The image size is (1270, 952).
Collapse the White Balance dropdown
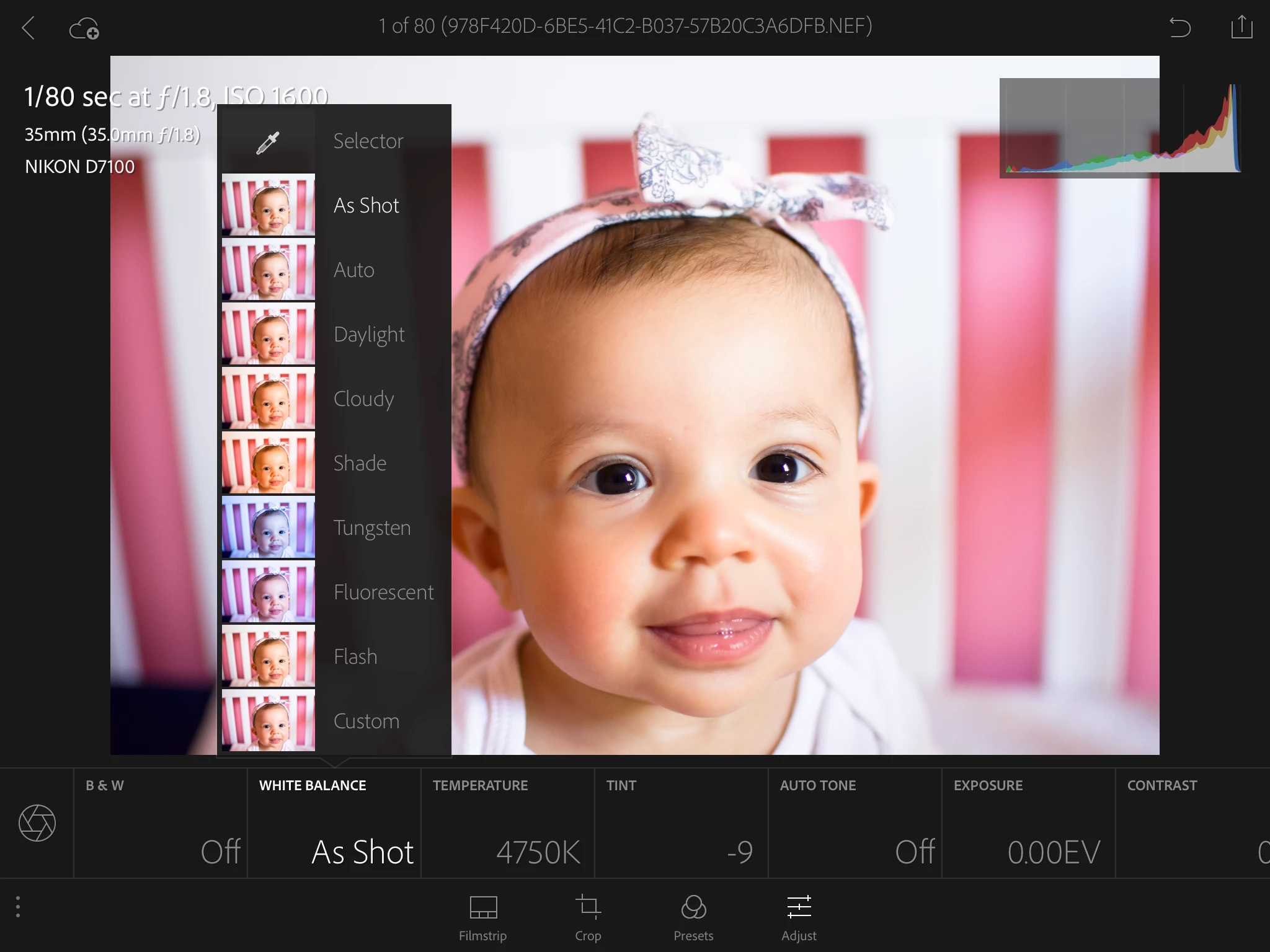[334, 823]
